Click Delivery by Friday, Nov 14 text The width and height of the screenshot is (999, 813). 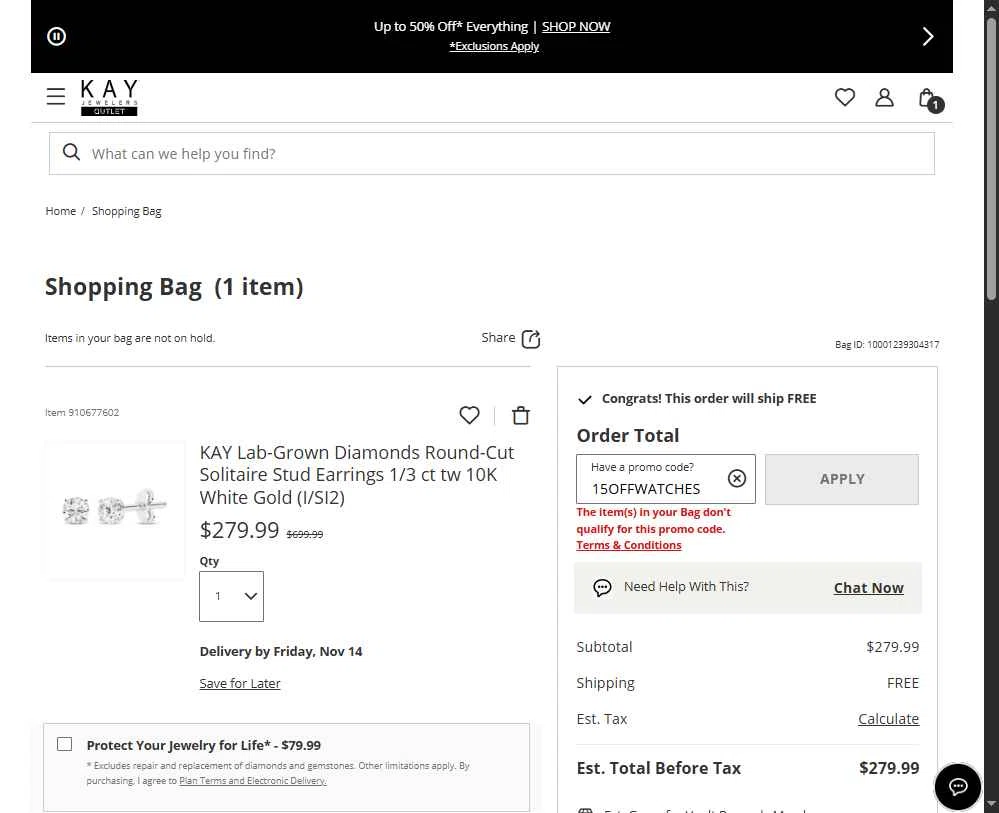[x=281, y=652]
